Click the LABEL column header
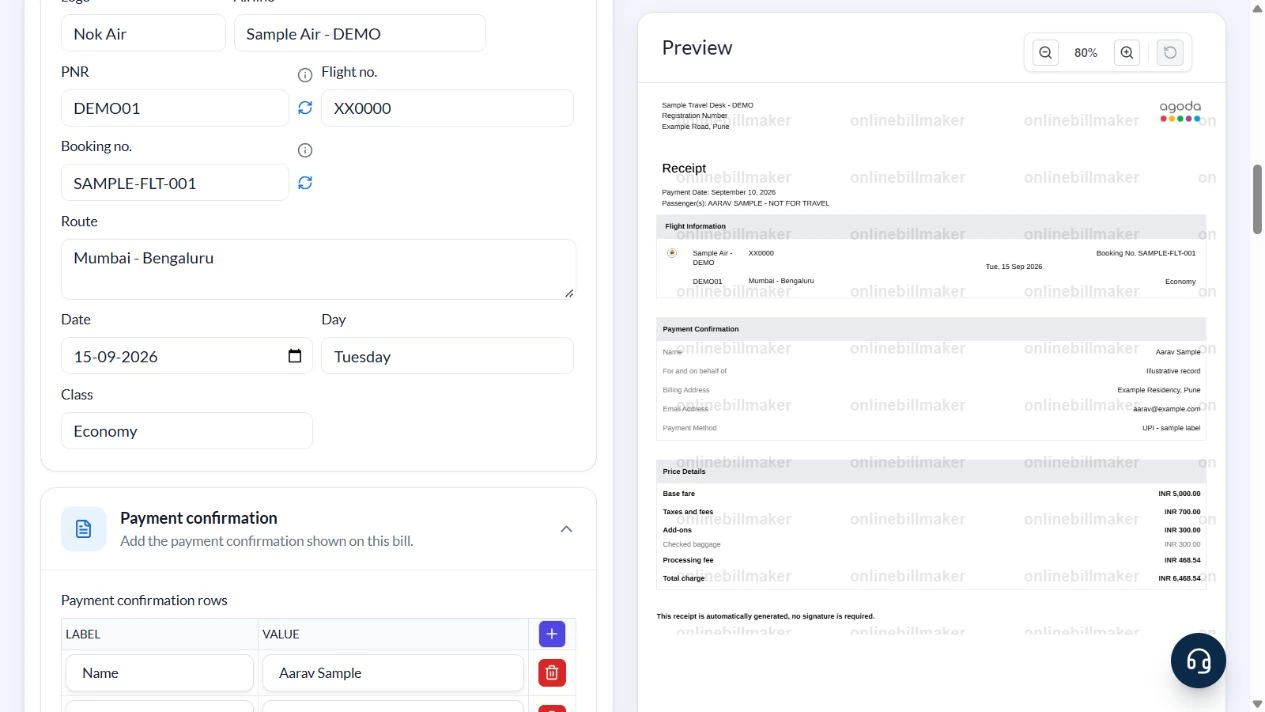The image size is (1265, 712). (x=83, y=634)
